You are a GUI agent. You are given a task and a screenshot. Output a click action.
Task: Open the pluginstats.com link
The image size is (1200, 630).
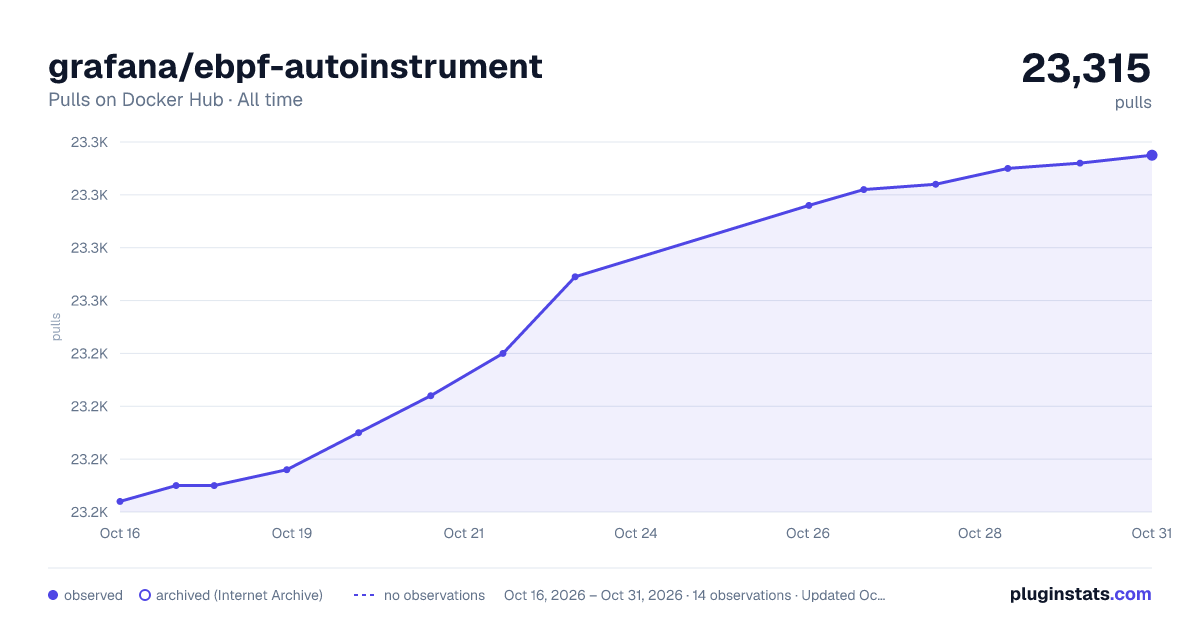point(1080,594)
